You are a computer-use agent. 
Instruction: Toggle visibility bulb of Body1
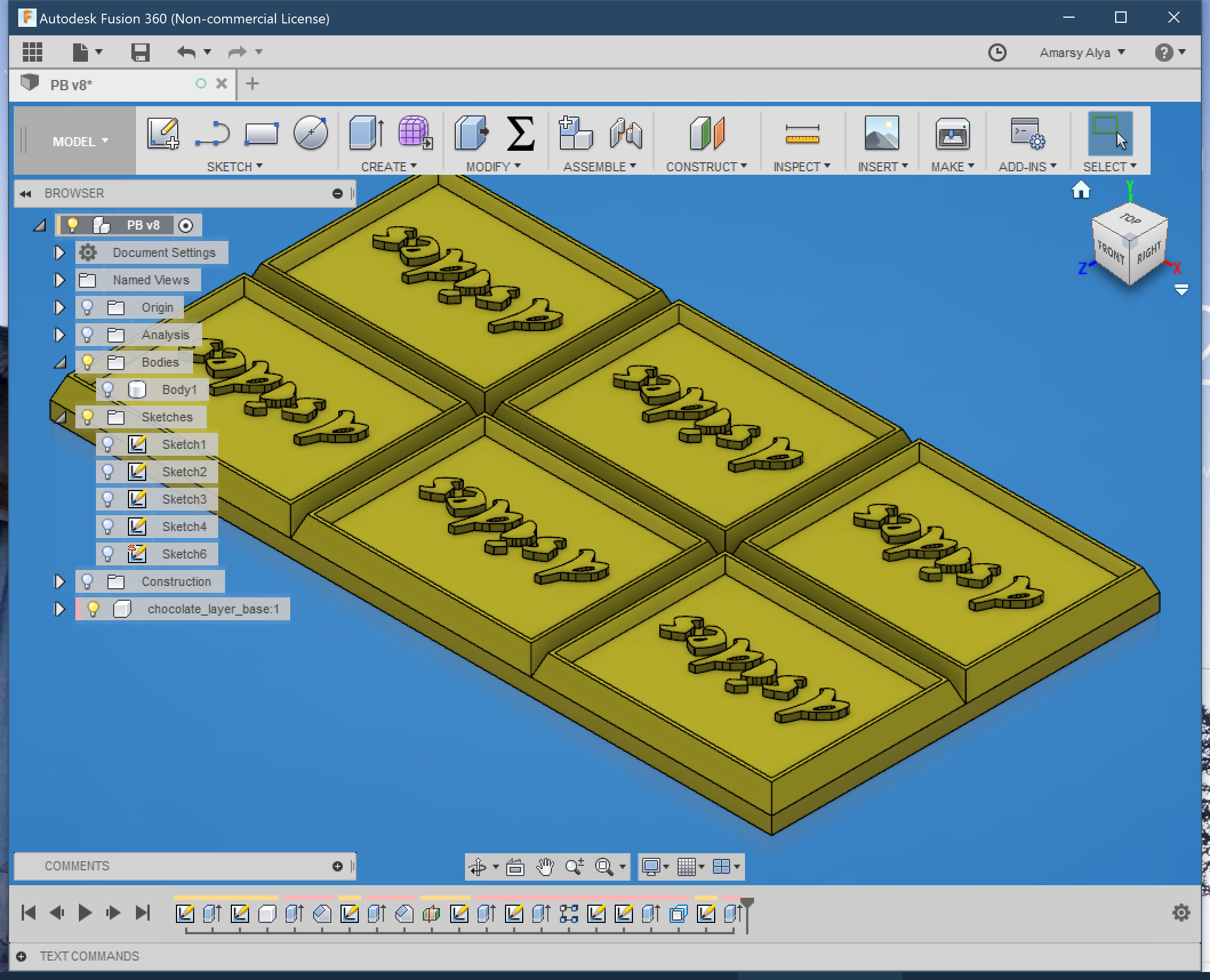coord(107,389)
